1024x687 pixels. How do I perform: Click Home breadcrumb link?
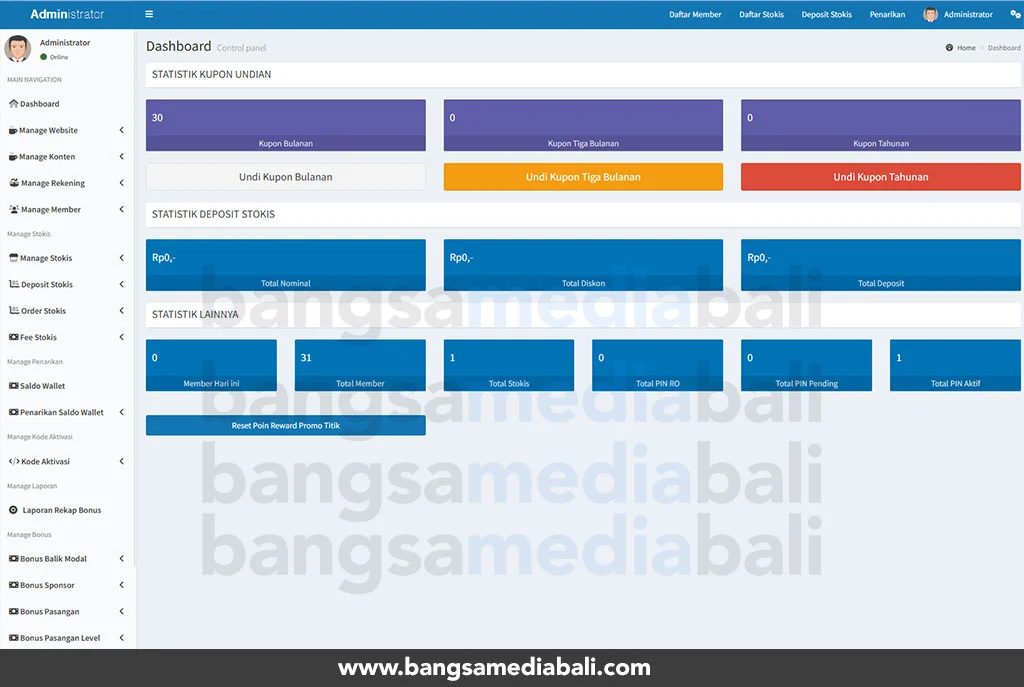point(966,48)
